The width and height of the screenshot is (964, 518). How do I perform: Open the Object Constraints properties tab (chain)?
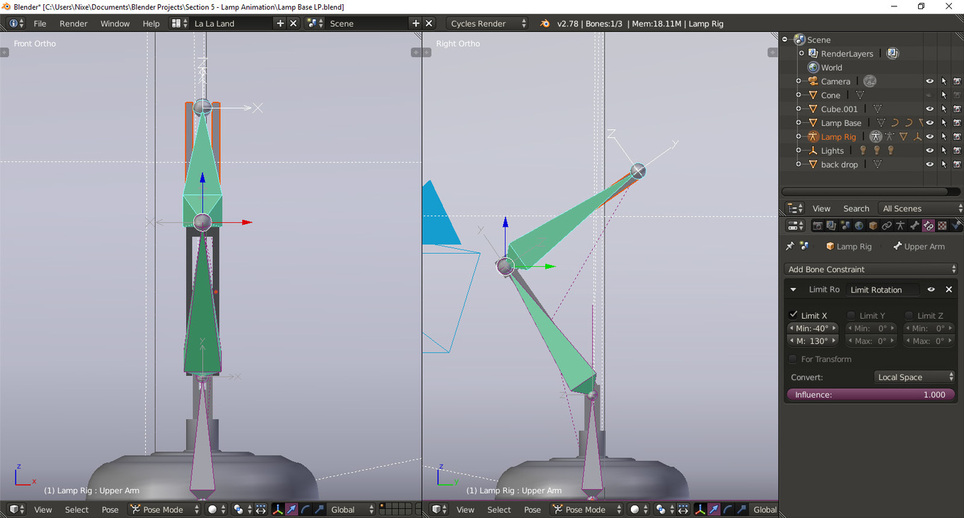click(887, 226)
